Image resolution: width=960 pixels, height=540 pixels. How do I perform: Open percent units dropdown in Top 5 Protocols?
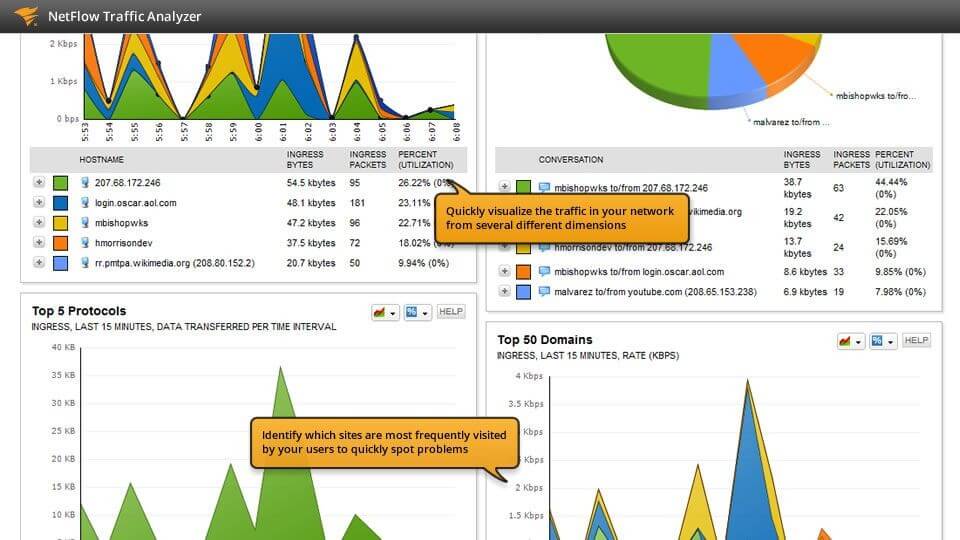click(x=417, y=312)
